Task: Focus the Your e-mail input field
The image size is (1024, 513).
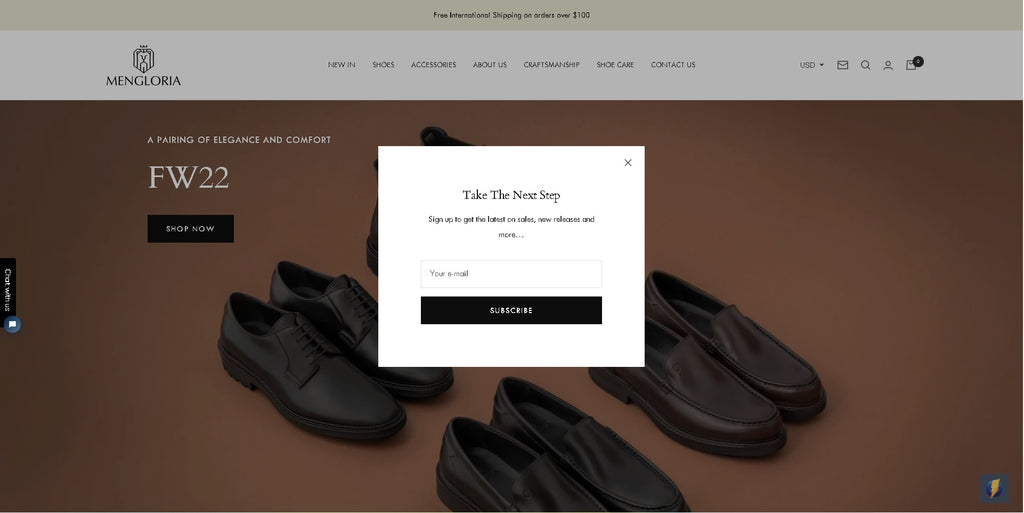Action: [x=511, y=273]
